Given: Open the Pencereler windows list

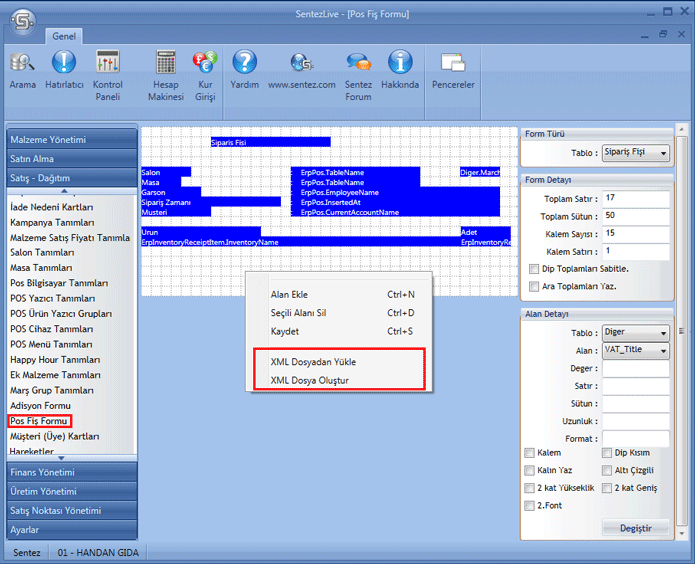Looking at the screenshot, I should pos(453,69).
